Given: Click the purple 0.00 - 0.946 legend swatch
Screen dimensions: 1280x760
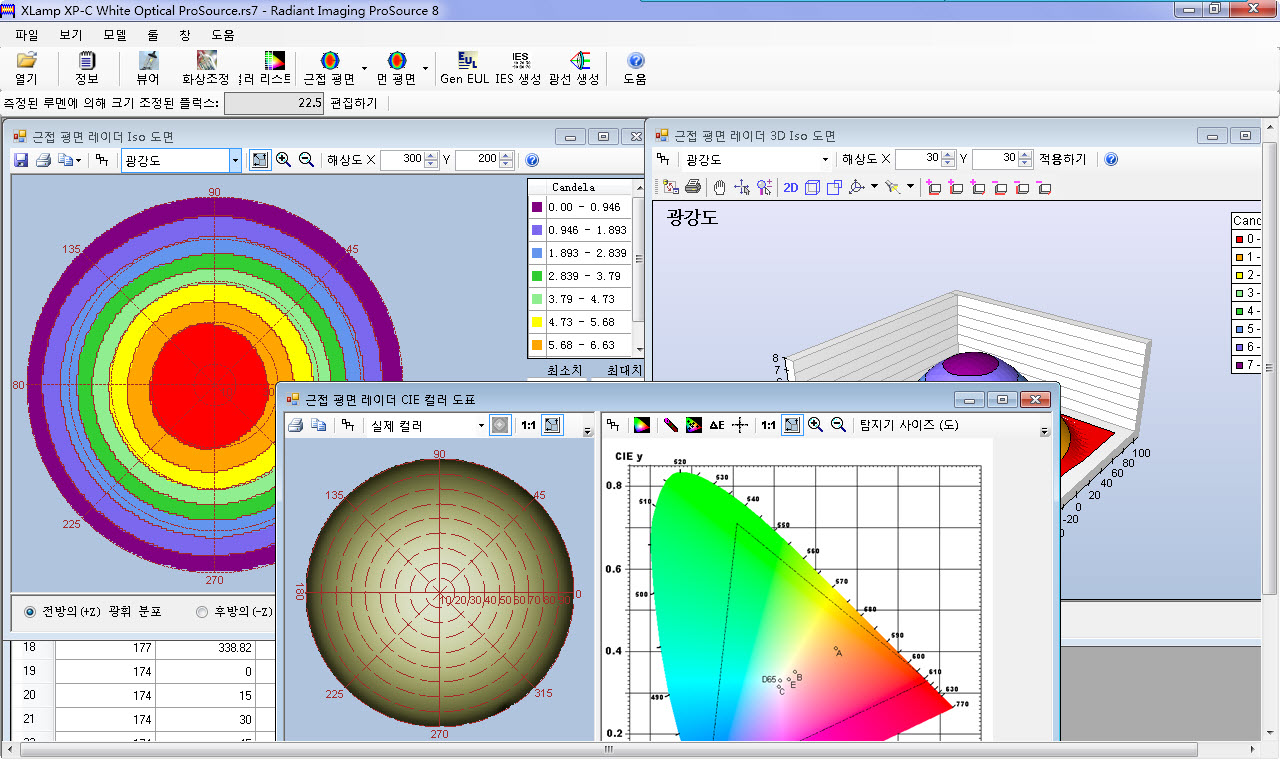Looking at the screenshot, I should pos(537,207).
